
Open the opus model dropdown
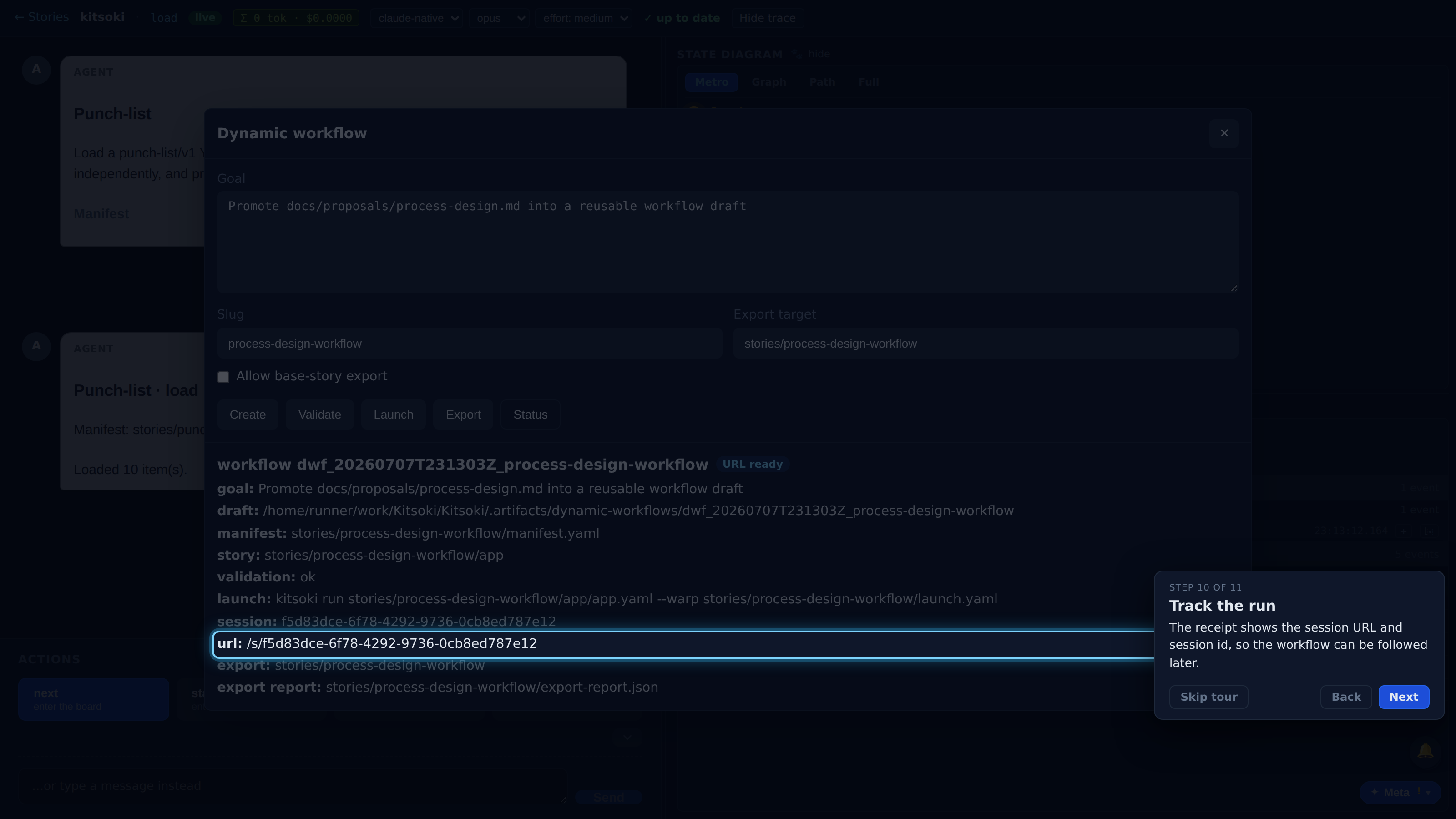point(499,18)
